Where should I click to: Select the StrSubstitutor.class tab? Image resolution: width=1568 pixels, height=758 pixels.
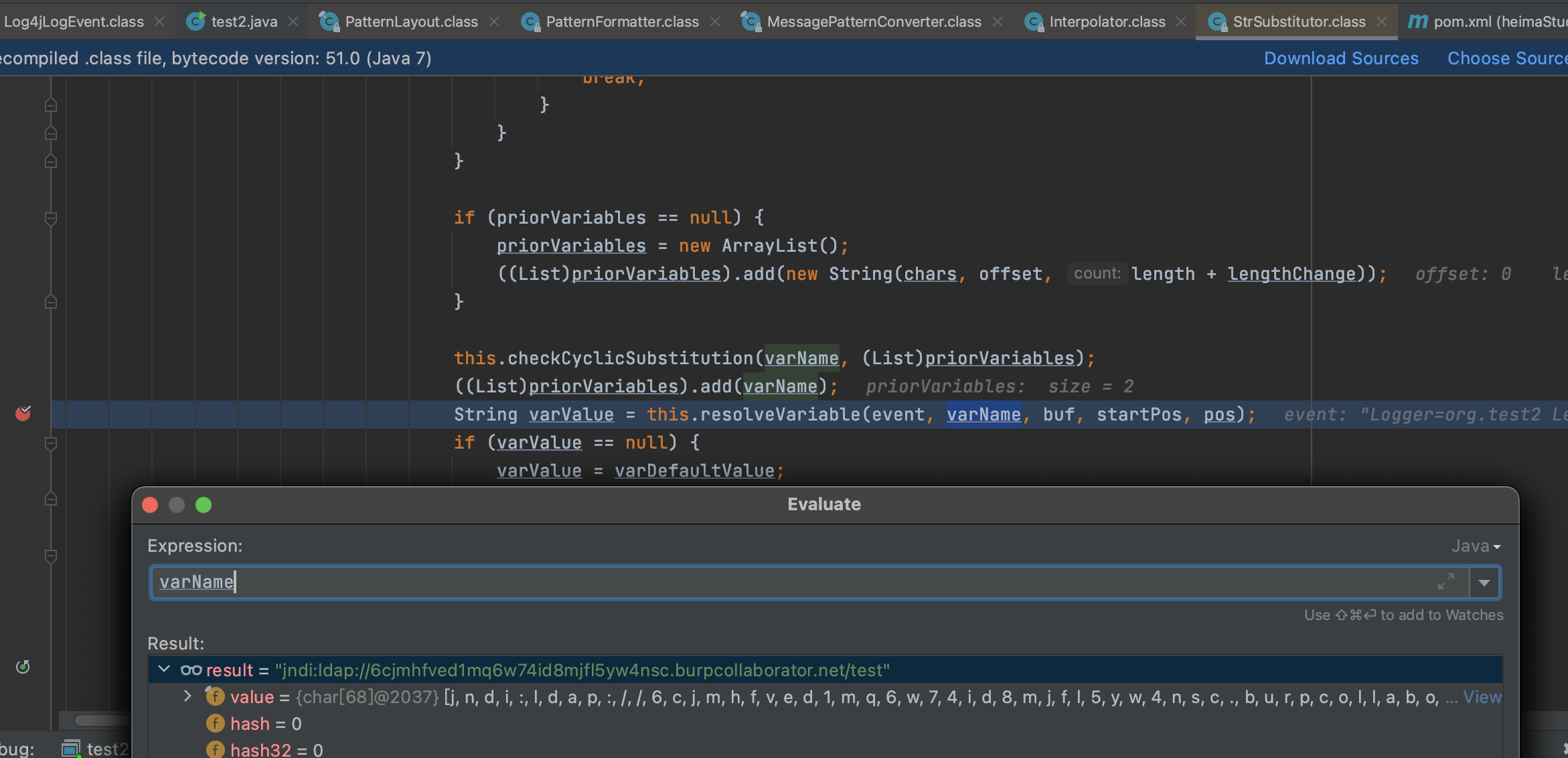(x=1299, y=21)
